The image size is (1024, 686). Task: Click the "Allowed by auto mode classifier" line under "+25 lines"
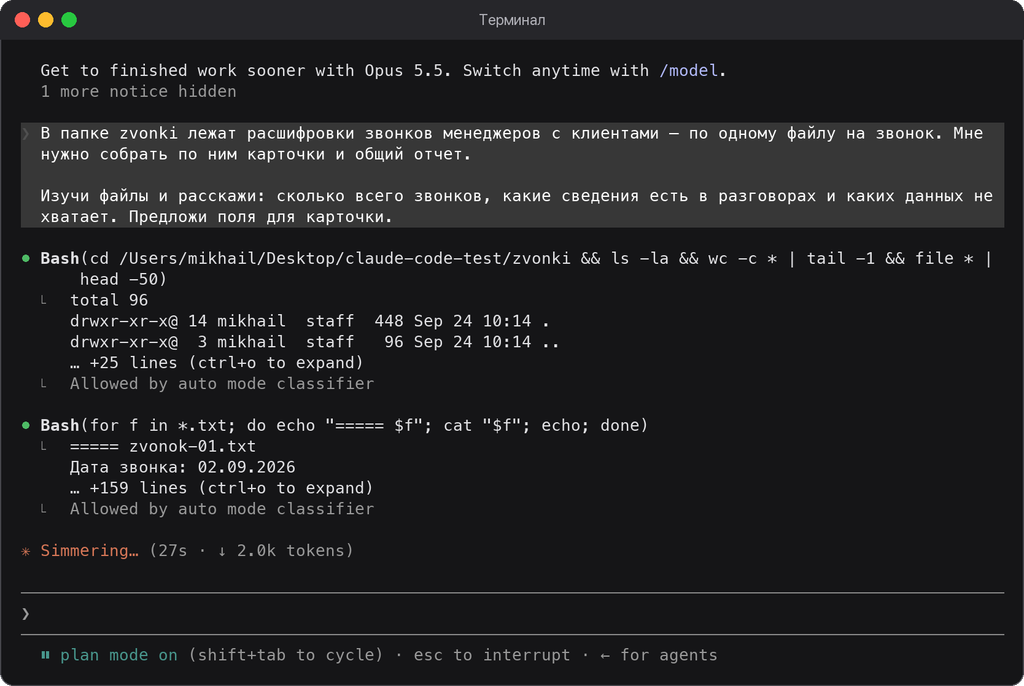[x=221, y=384]
